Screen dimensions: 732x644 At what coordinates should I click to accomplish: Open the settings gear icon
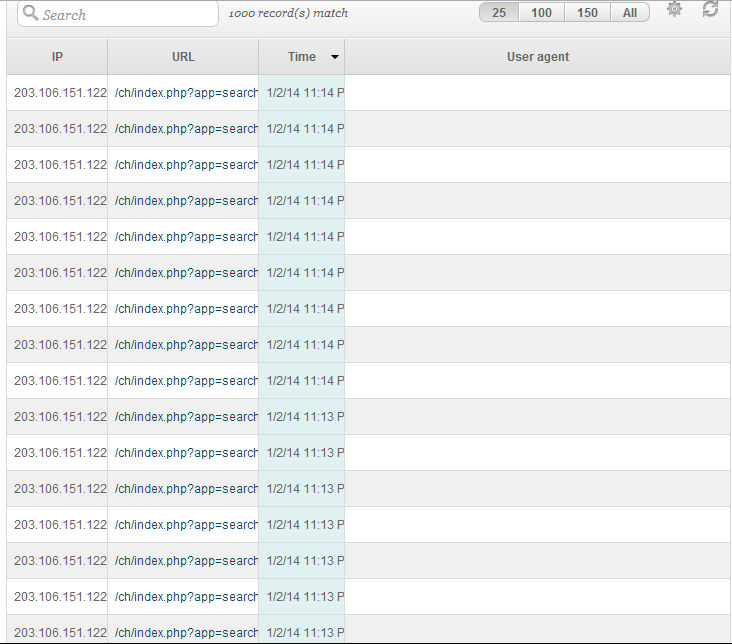(674, 10)
